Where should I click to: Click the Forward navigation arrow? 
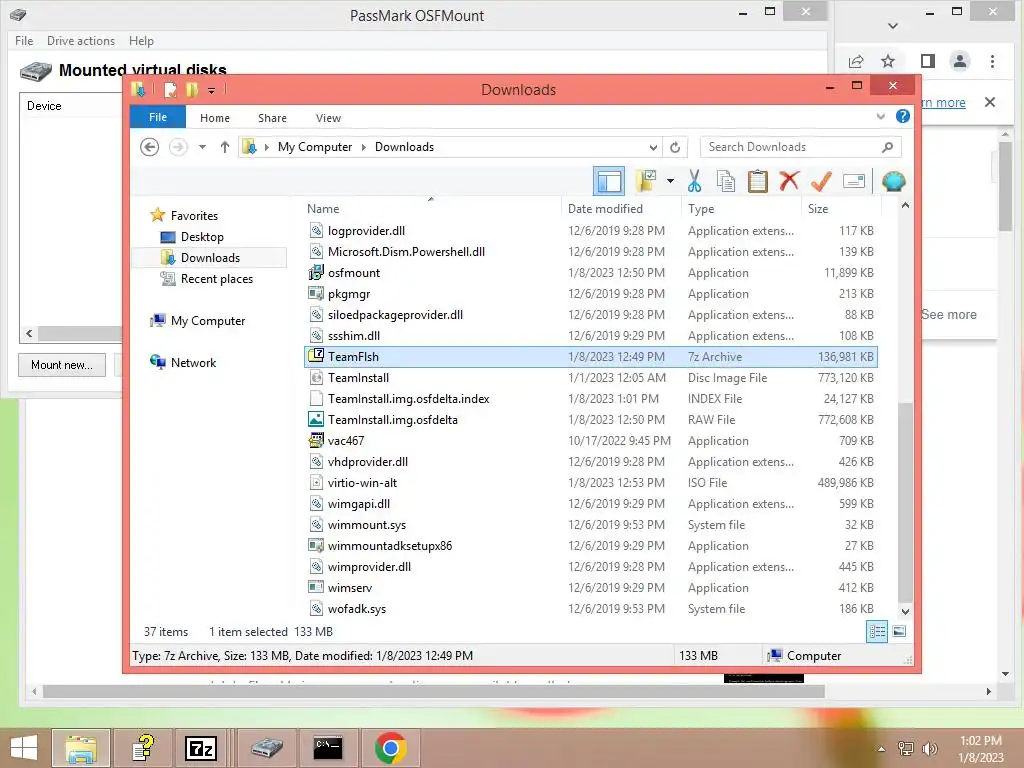coord(178,147)
